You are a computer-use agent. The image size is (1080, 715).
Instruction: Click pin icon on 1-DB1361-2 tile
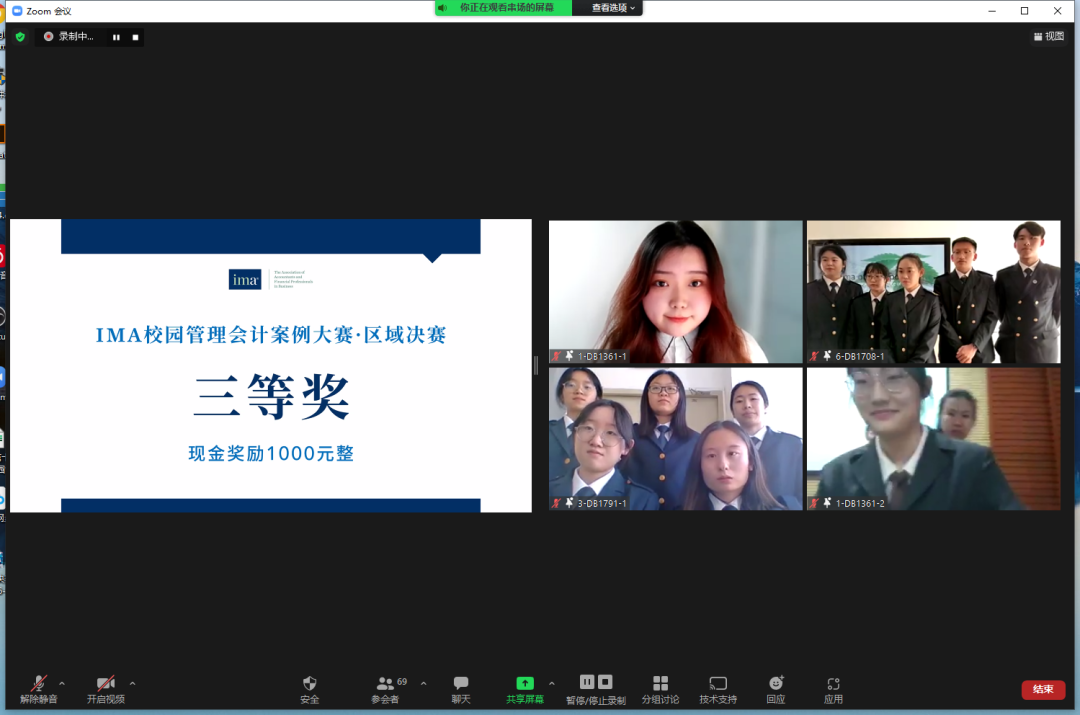pos(827,502)
